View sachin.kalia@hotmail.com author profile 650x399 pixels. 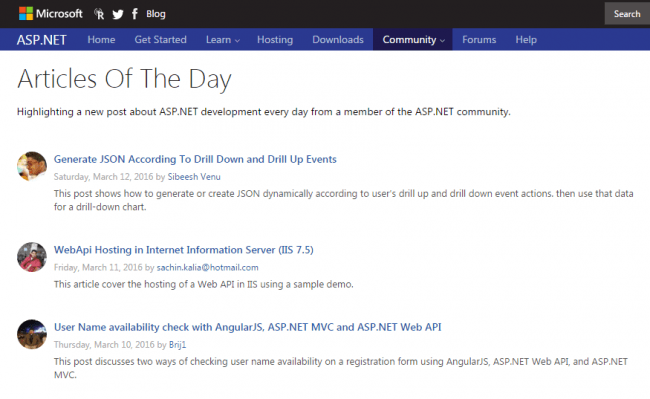207,268
